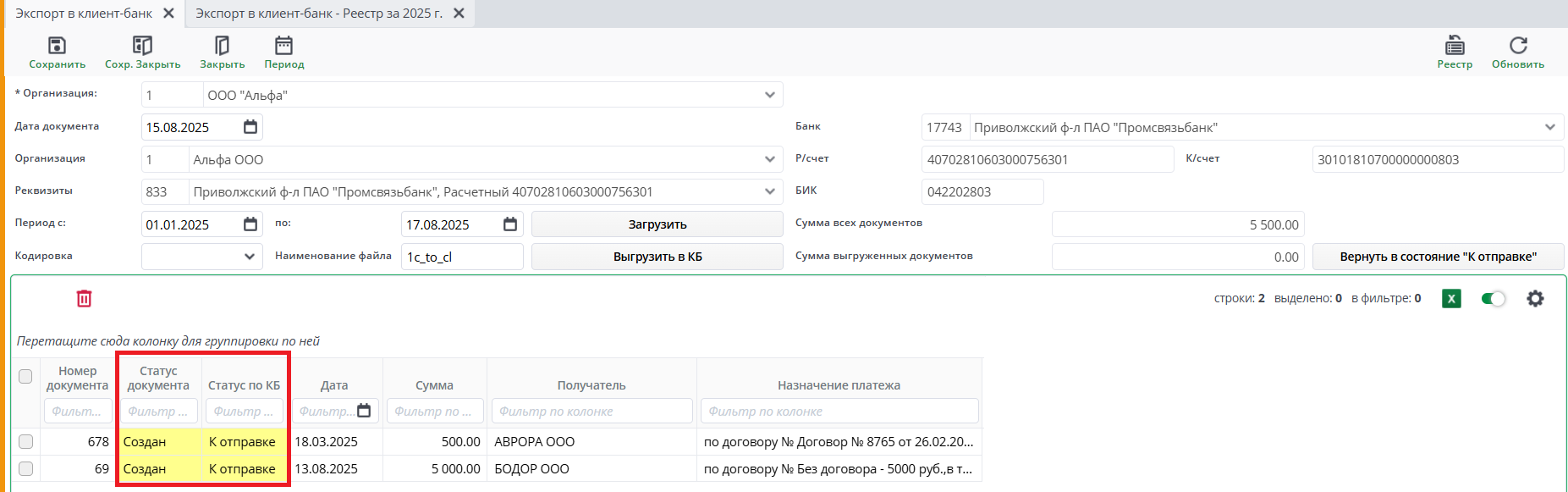Check the box for document 678
Screen dimensions: 1568x492
[25, 442]
